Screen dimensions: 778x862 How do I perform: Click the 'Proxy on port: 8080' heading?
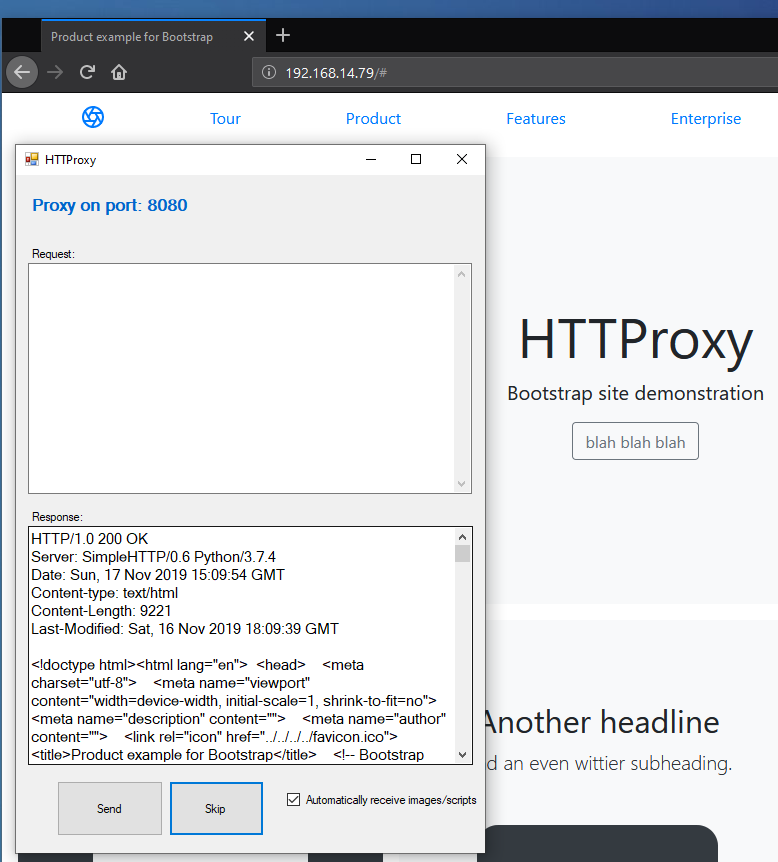(x=109, y=205)
